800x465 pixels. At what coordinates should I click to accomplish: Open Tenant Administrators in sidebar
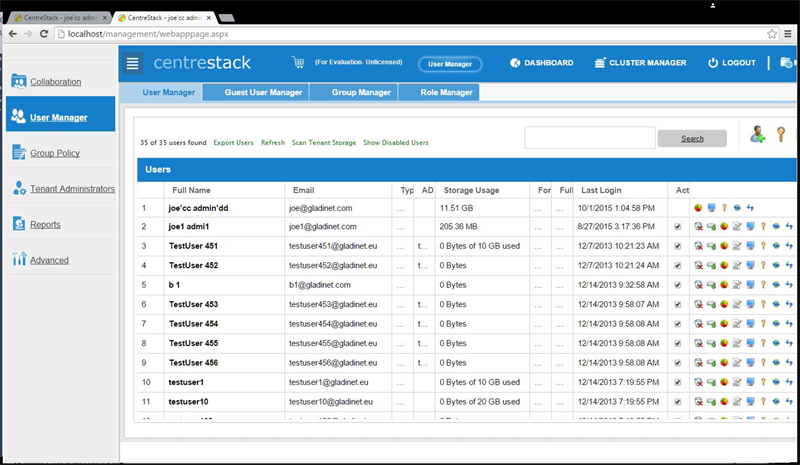pos(72,189)
